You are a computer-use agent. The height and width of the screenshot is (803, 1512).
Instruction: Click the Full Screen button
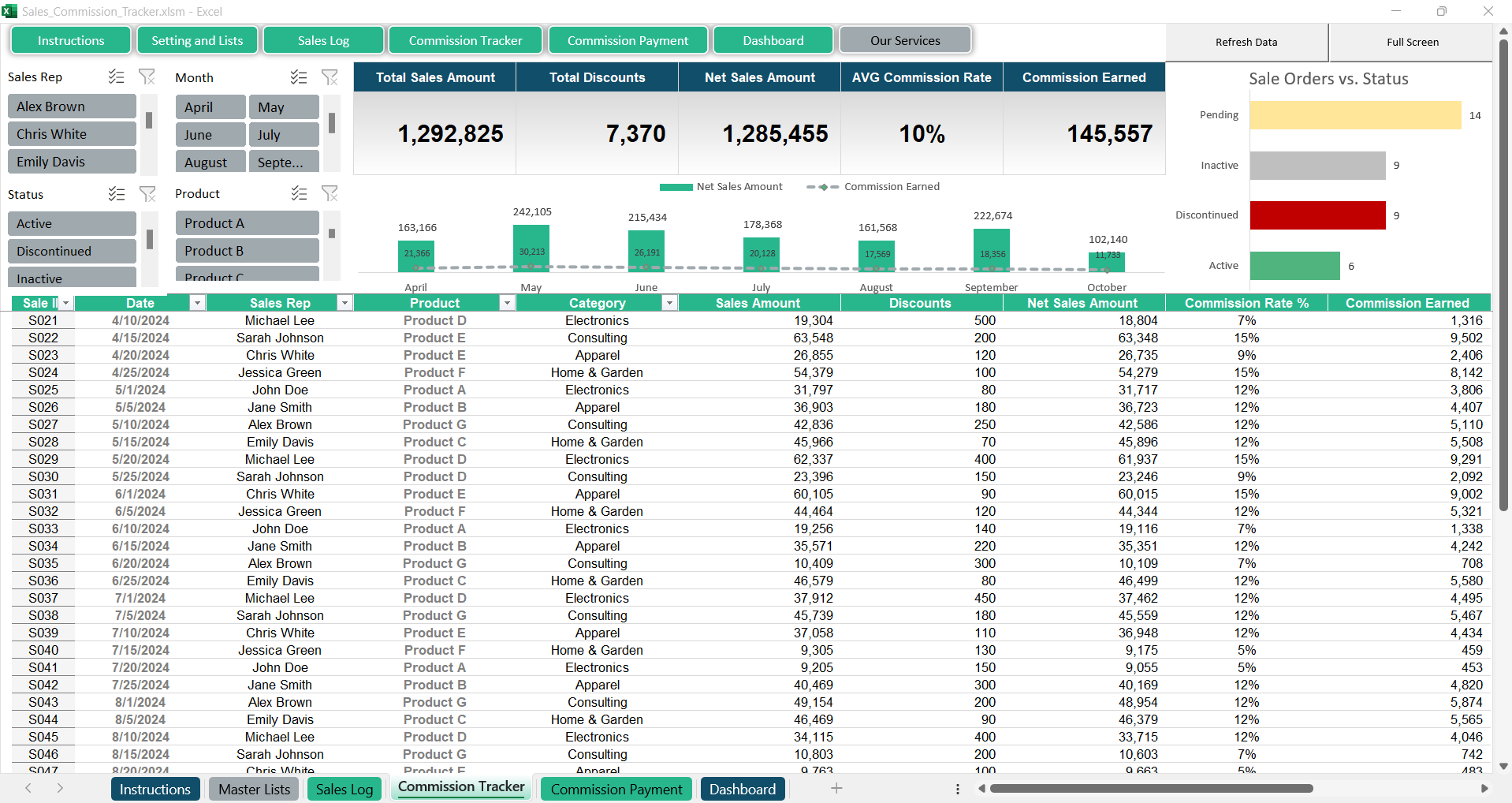[1412, 42]
